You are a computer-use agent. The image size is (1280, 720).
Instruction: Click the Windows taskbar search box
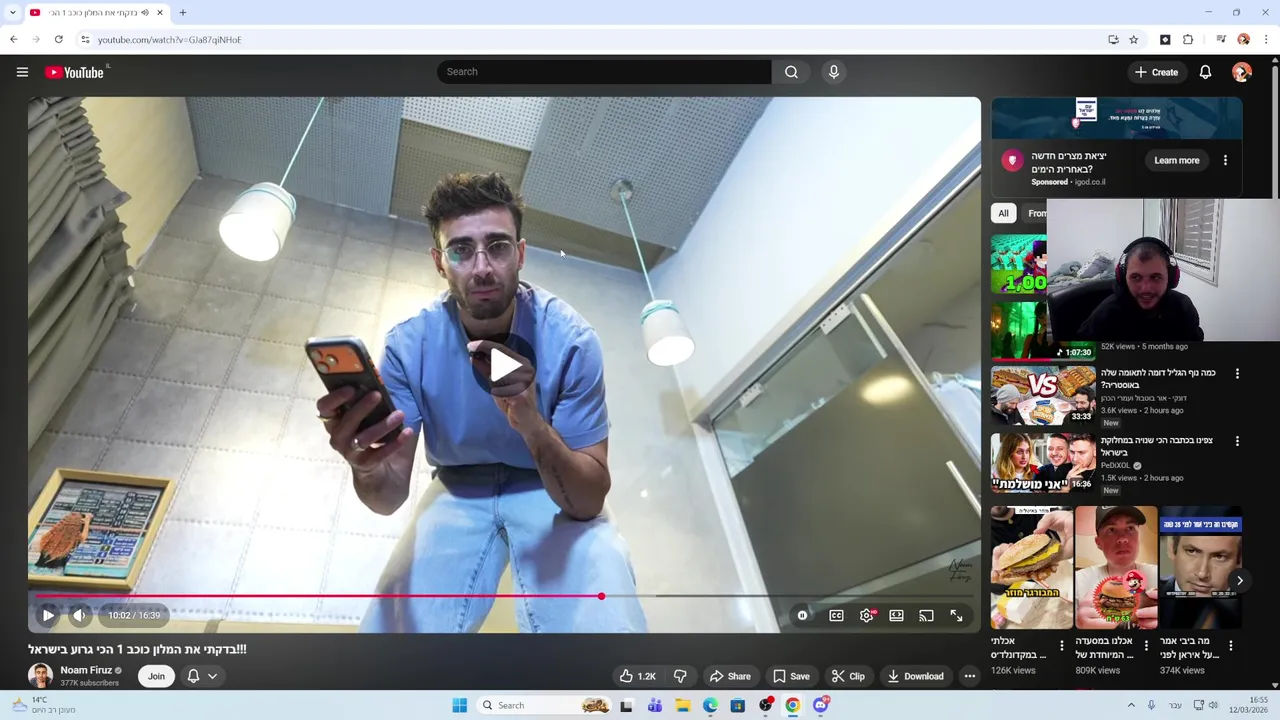543,705
